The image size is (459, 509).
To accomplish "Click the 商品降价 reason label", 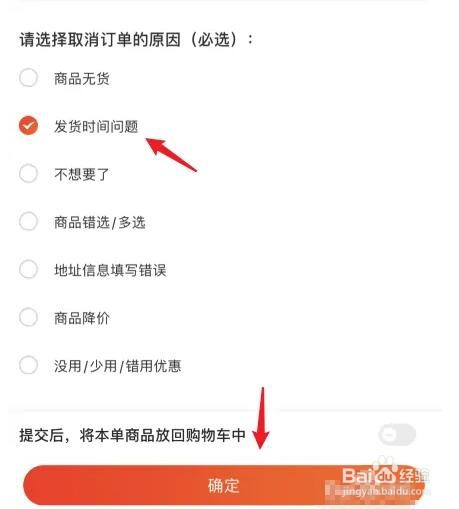I will [82, 318].
